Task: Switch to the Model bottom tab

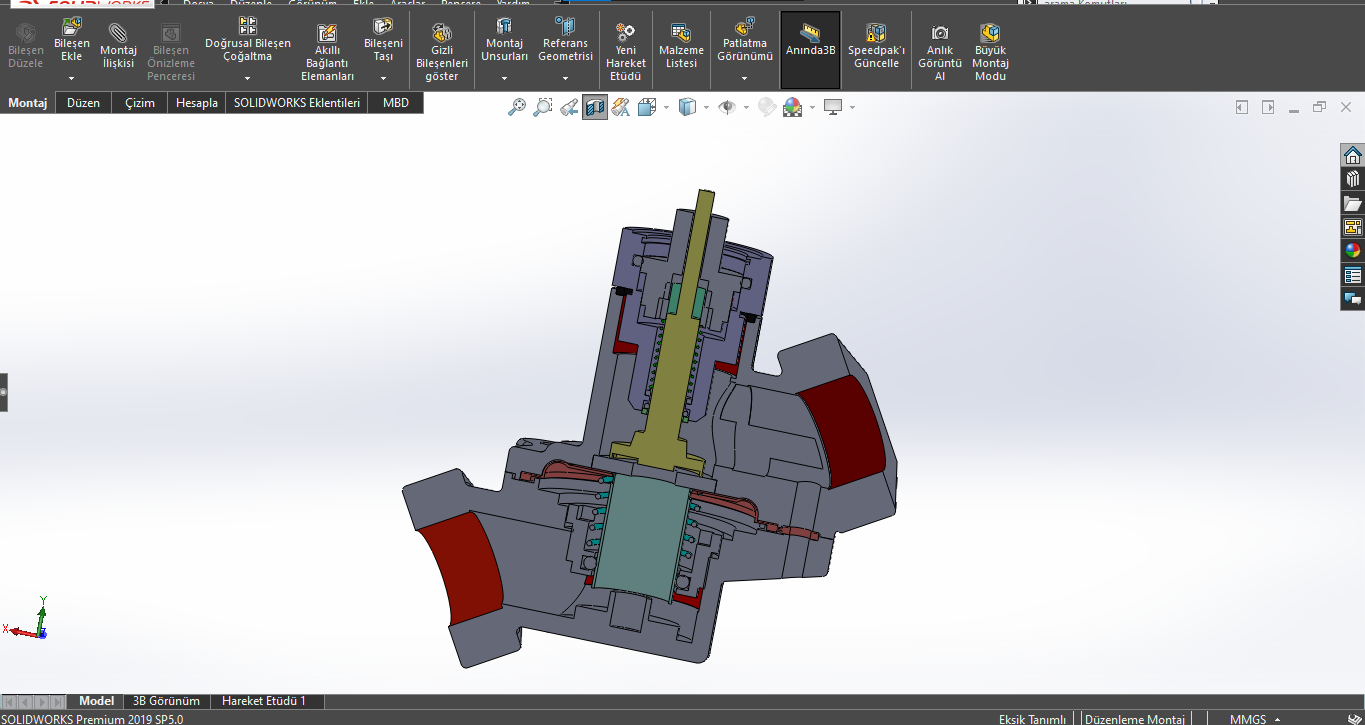Action: point(97,701)
